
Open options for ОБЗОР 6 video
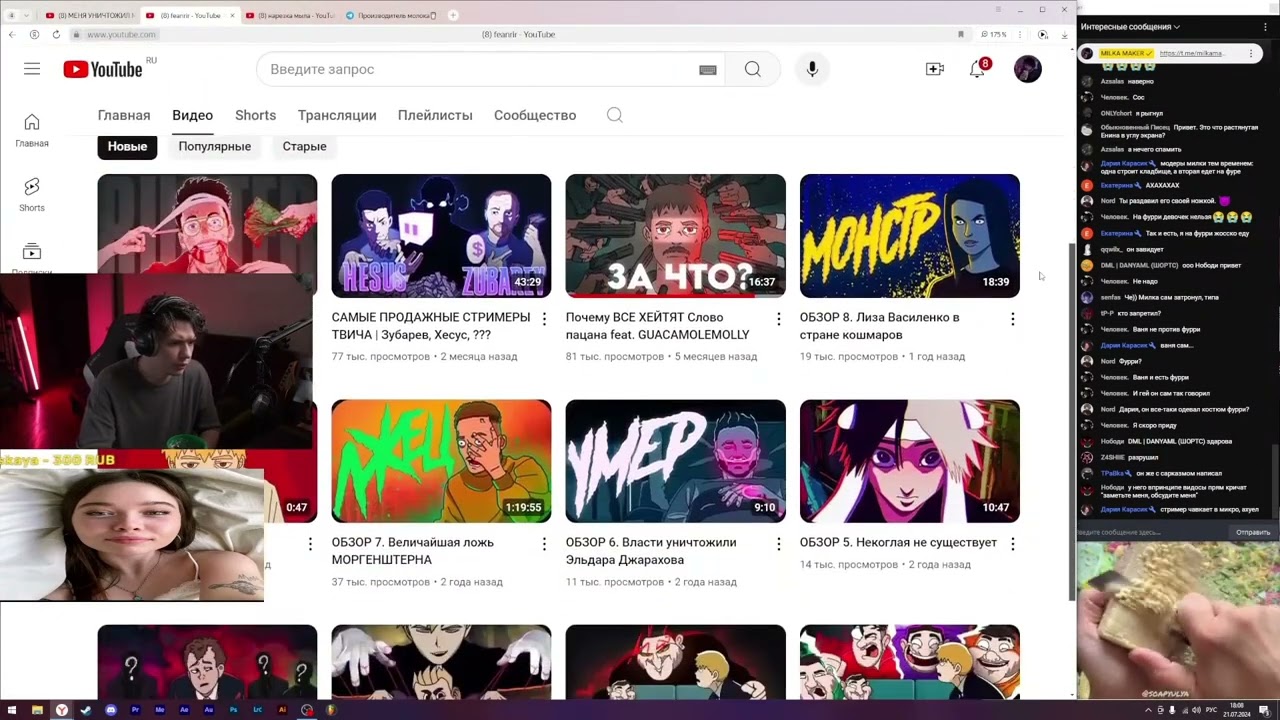778,544
